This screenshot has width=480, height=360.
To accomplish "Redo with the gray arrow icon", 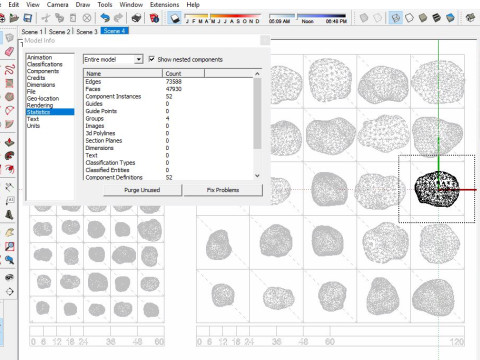I will (118, 18).
